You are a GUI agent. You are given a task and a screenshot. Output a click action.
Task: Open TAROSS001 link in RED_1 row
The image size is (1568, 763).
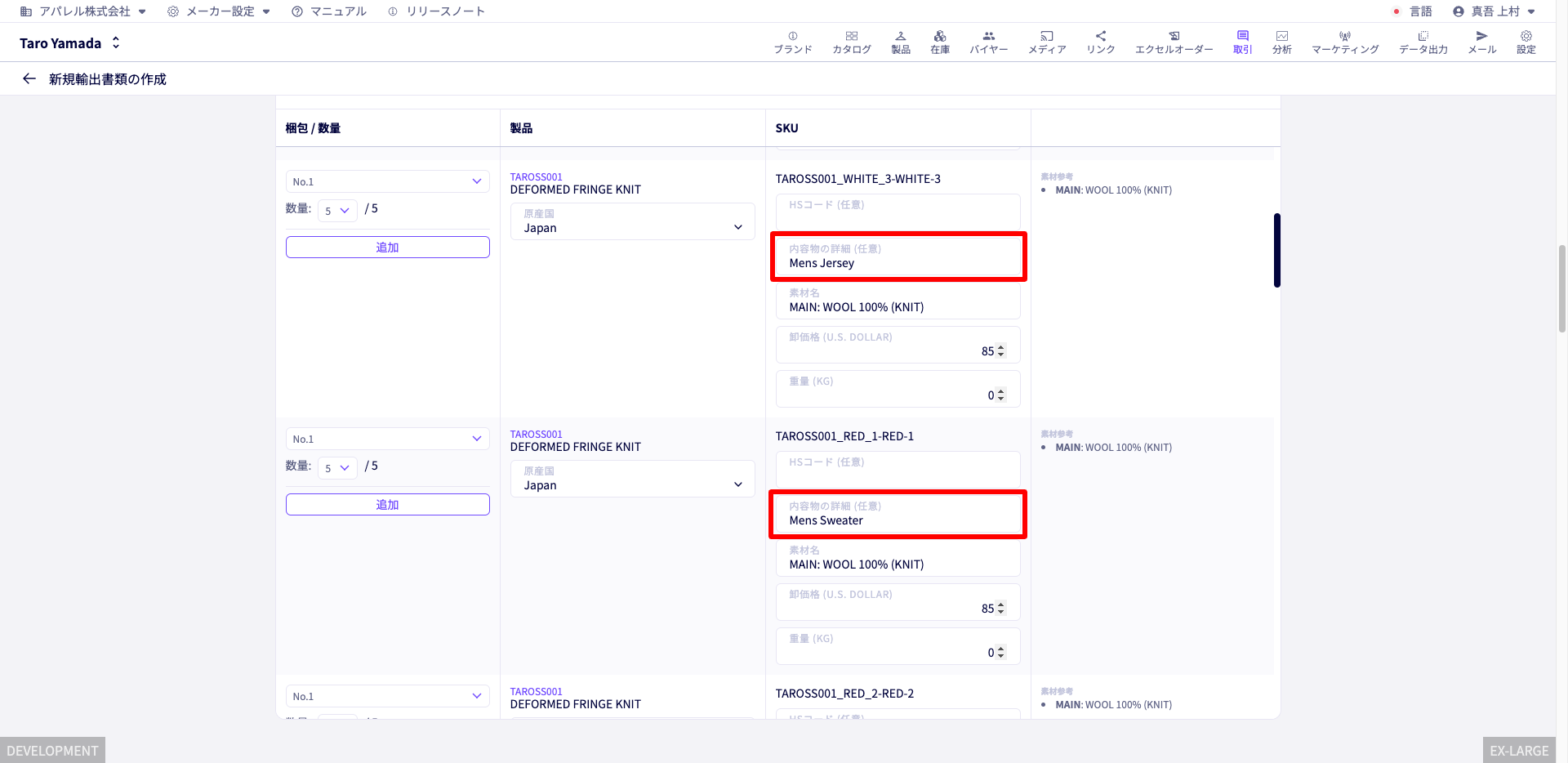pyautogui.click(x=536, y=434)
